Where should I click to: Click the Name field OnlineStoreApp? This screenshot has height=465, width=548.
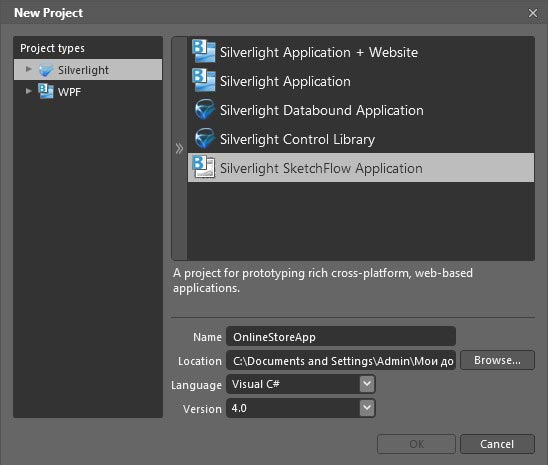pos(341,337)
